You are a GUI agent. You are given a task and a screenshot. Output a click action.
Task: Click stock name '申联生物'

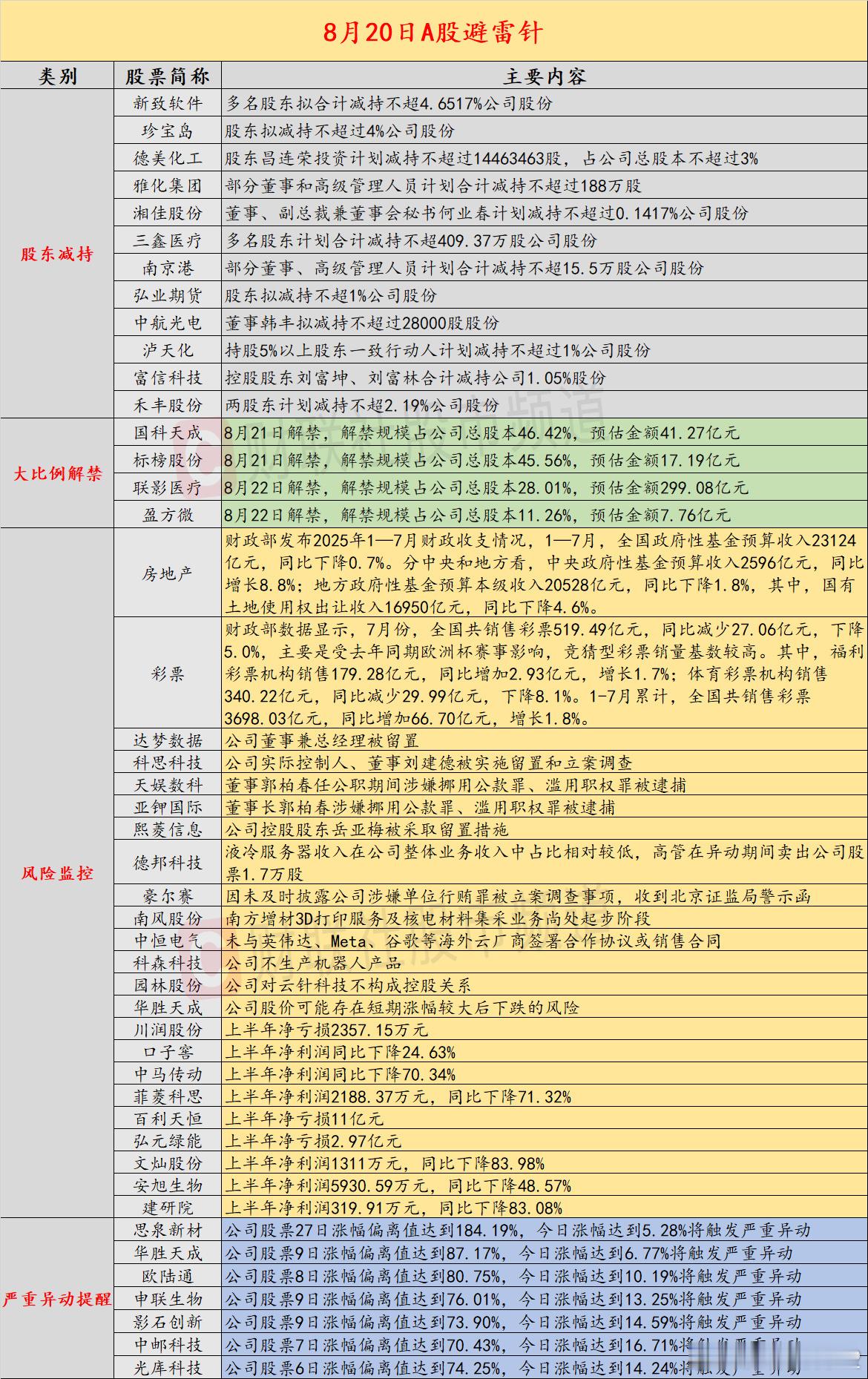(x=168, y=1300)
